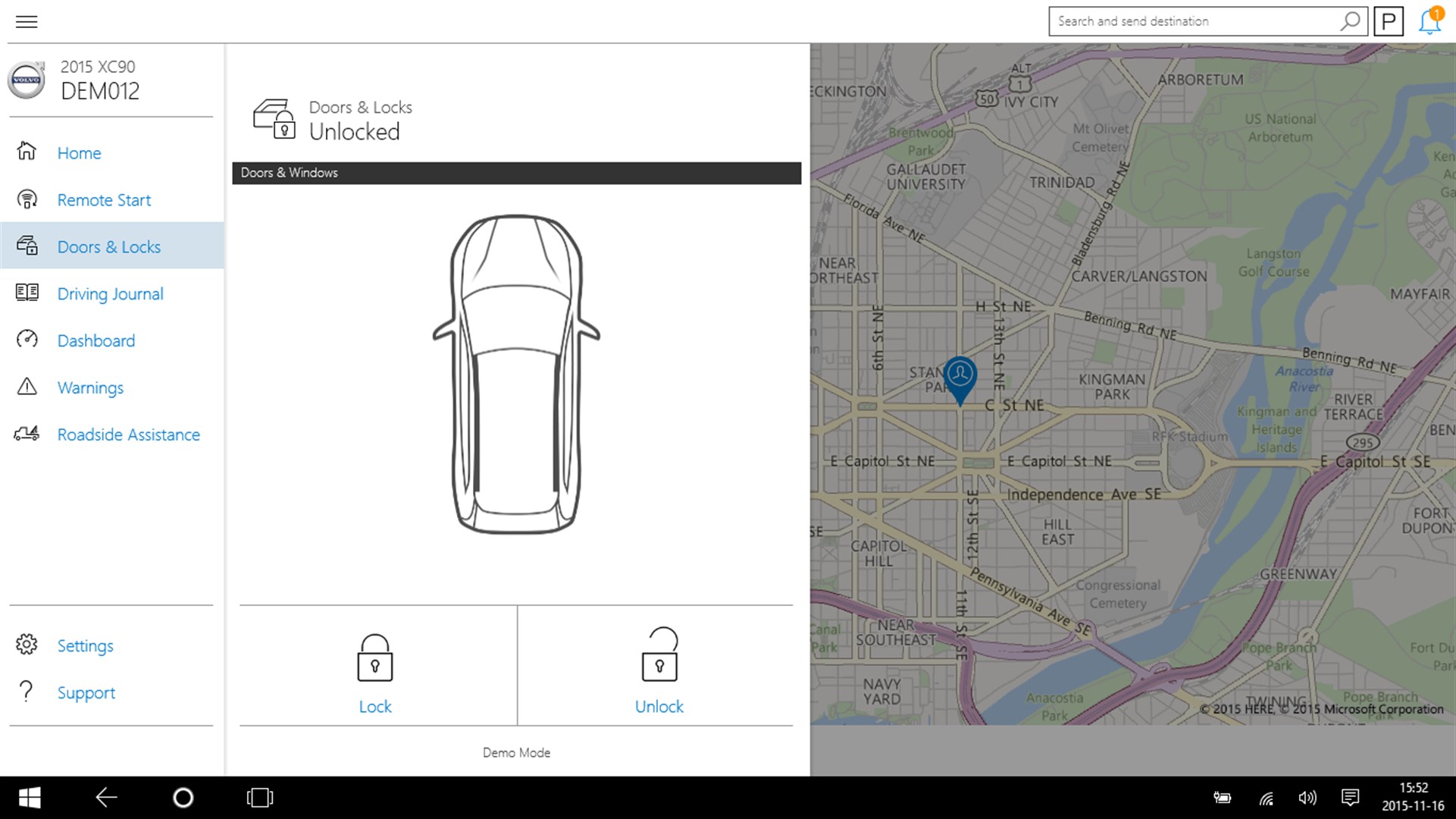Image resolution: width=1456 pixels, height=819 pixels.
Task: Click the open padlock Unlock icon
Action: 659,655
